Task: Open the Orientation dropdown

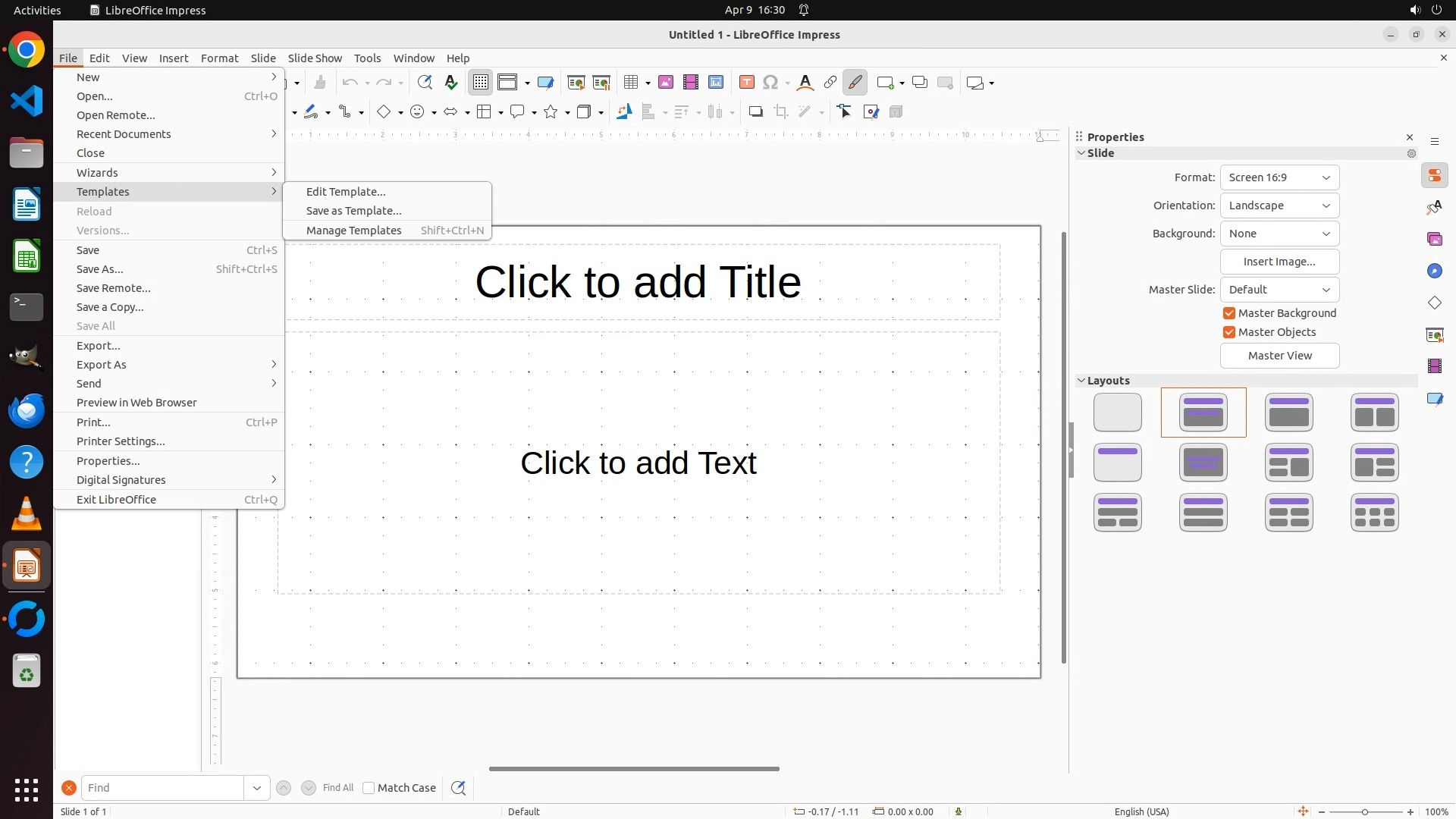Action: 1279,206
